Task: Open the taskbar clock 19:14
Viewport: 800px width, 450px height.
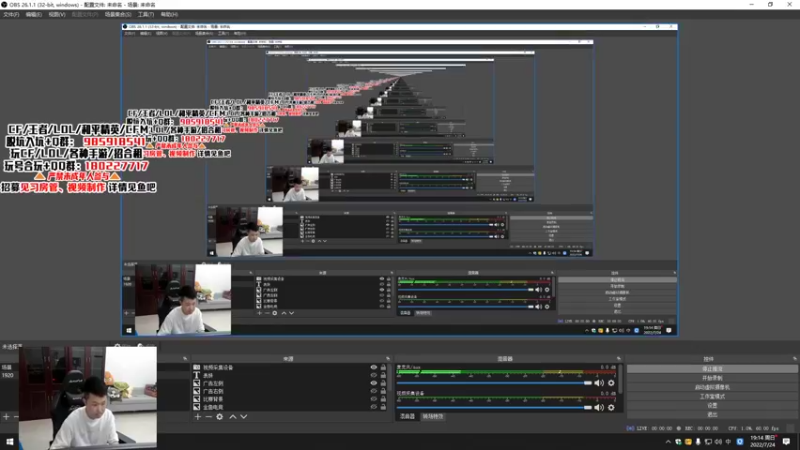Action: point(763,441)
